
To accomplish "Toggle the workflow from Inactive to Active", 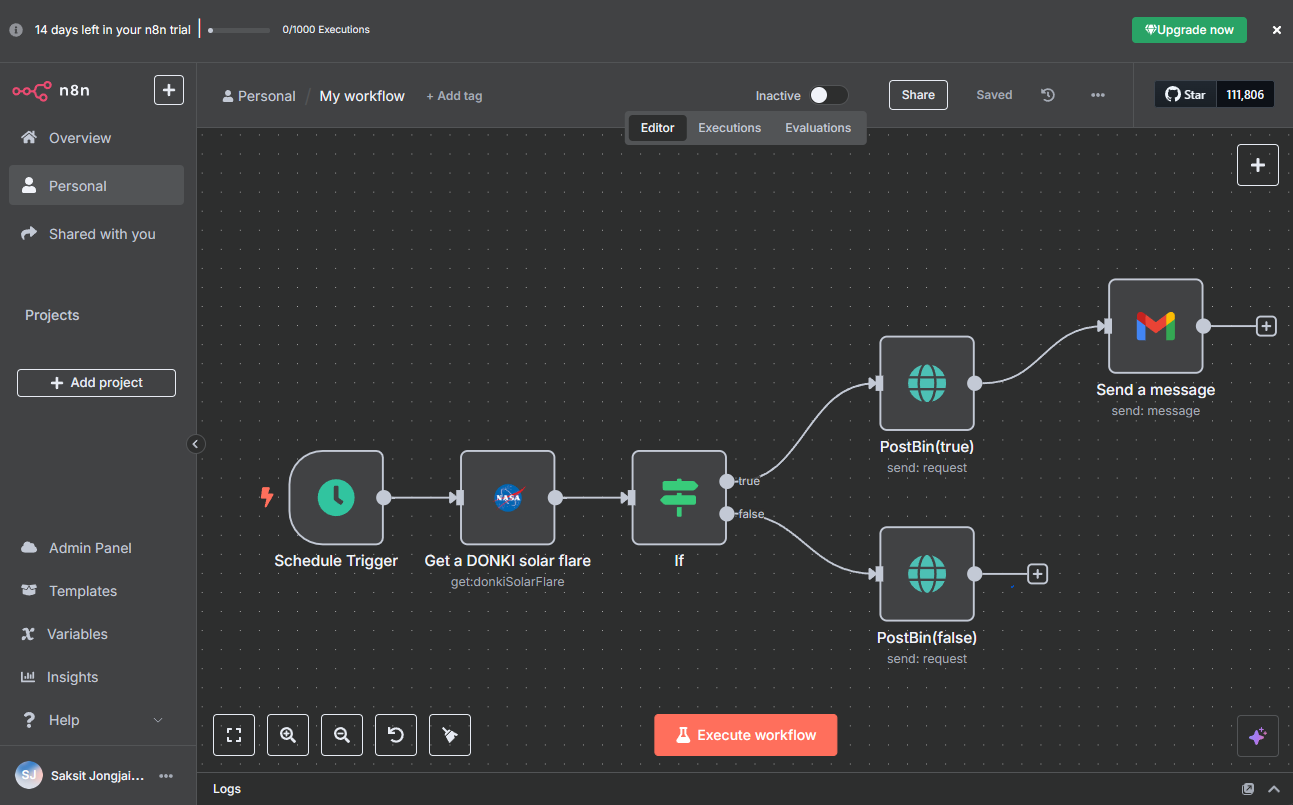I will pyautogui.click(x=828, y=93).
